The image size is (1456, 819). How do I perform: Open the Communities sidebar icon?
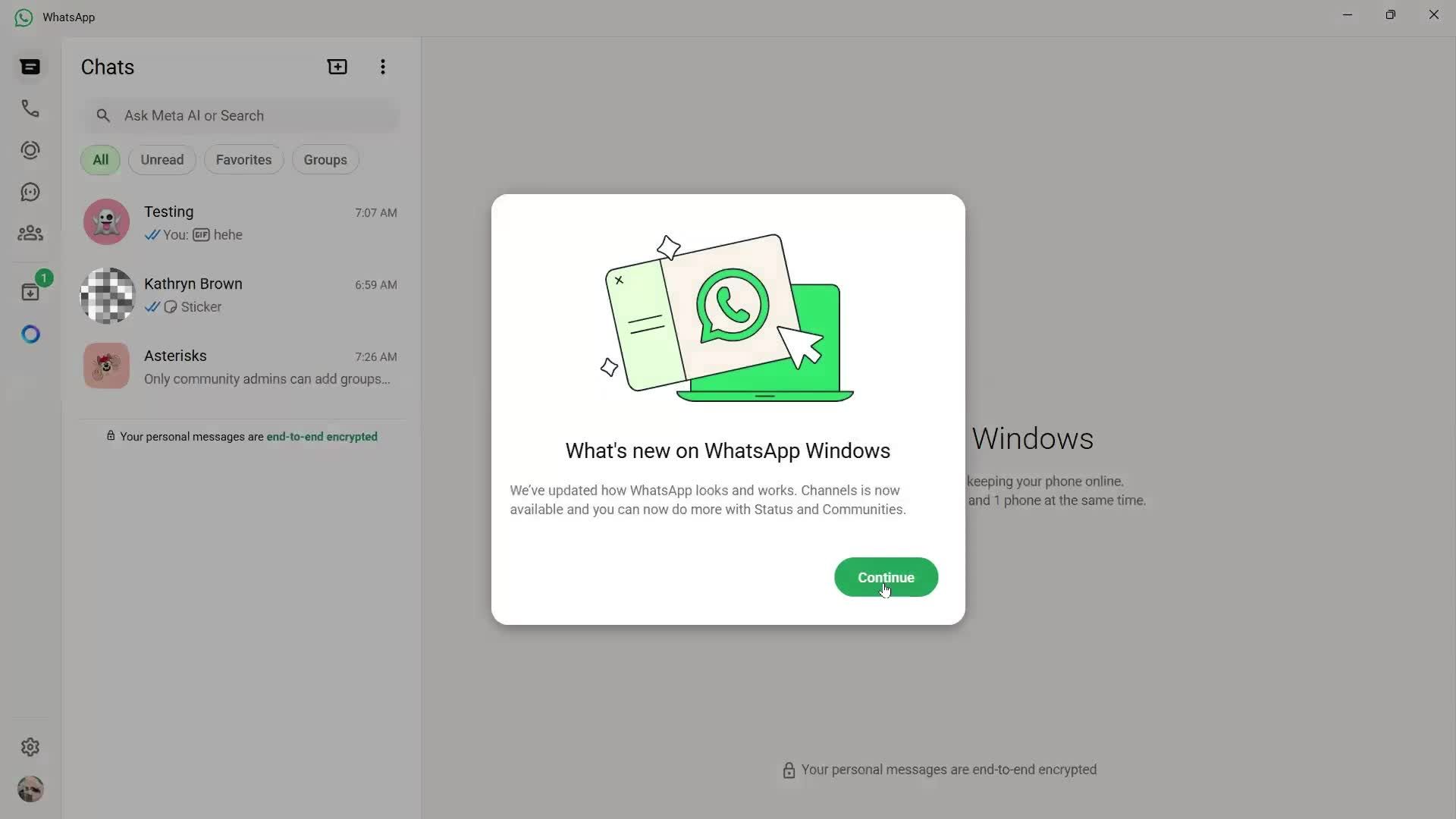point(30,234)
